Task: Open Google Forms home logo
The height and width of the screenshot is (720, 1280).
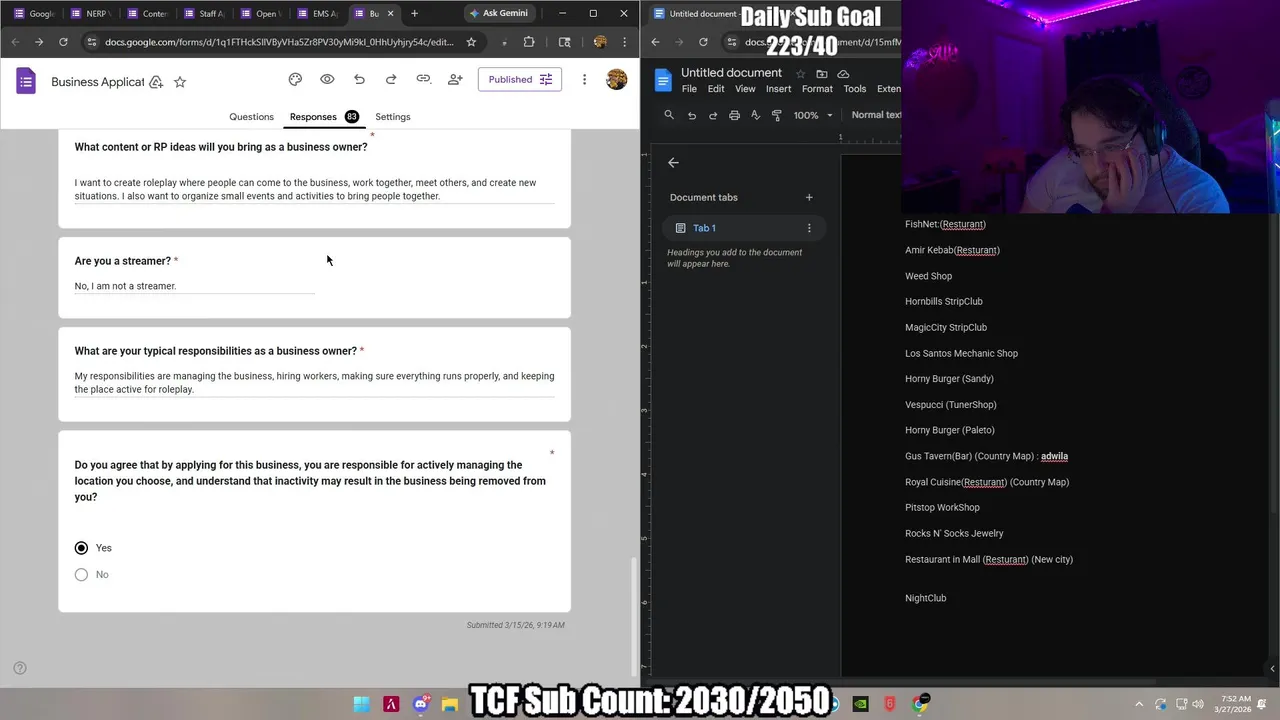Action: (26, 81)
